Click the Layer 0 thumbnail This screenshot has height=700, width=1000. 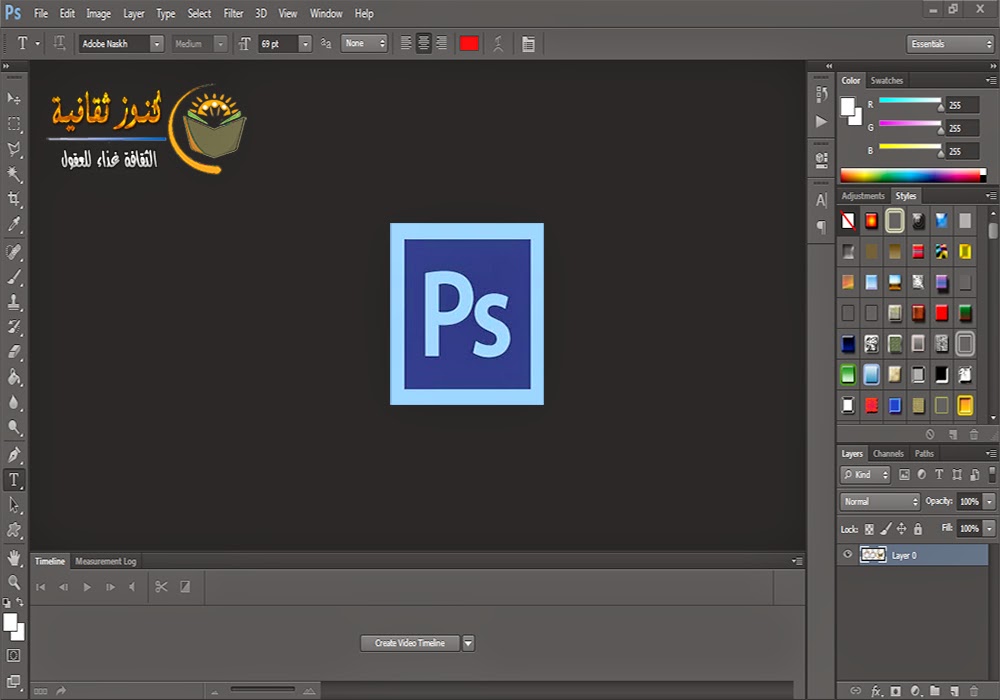pos(873,555)
